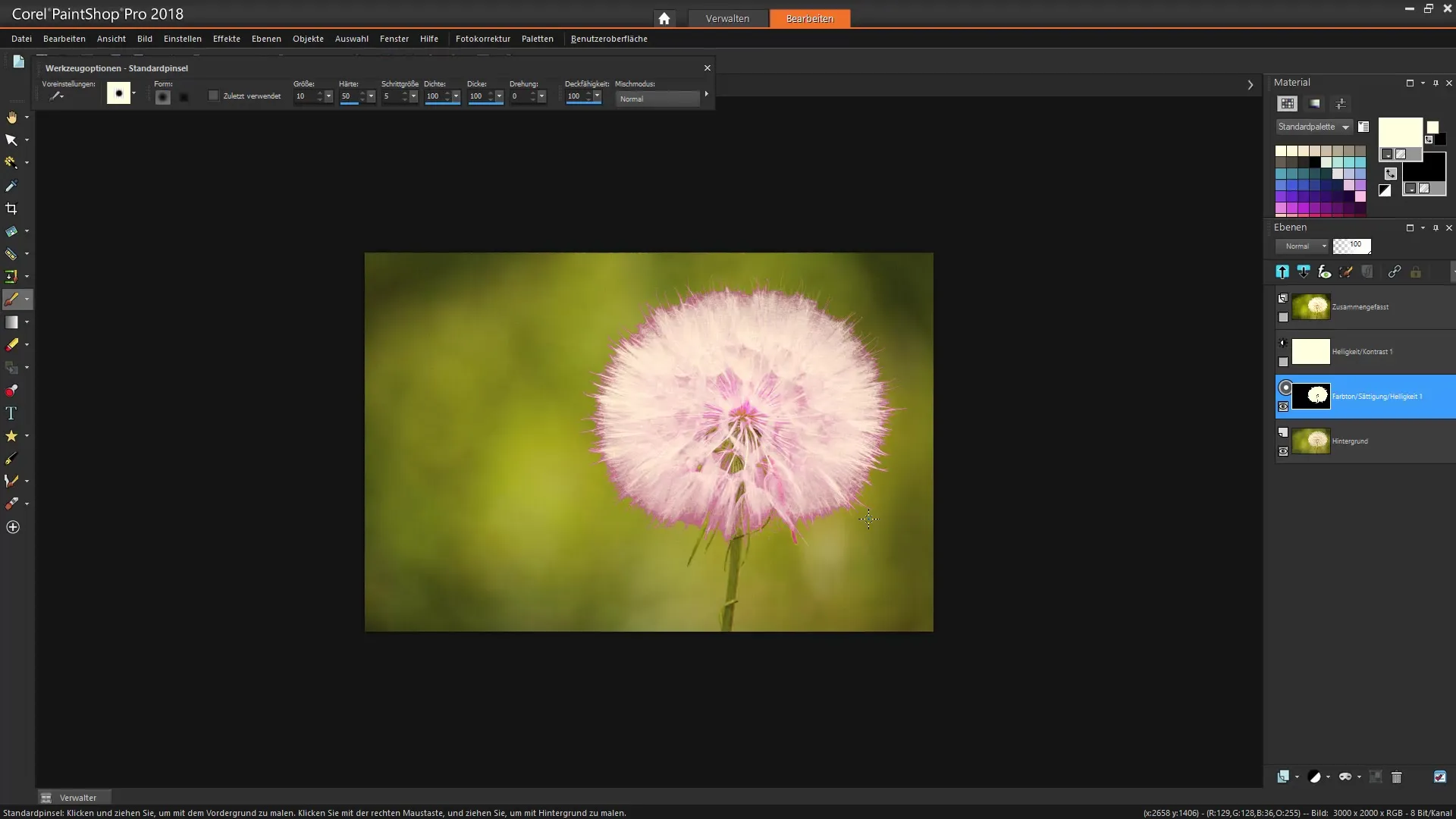Viewport: 1456px width, 819px height.
Task: Select the Crop tool
Action: (x=12, y=209)
